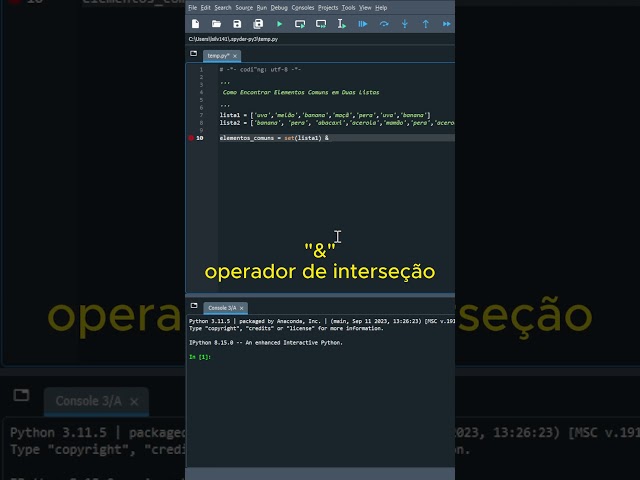Click the debug continue-execution icon

(x=447, y=24)
